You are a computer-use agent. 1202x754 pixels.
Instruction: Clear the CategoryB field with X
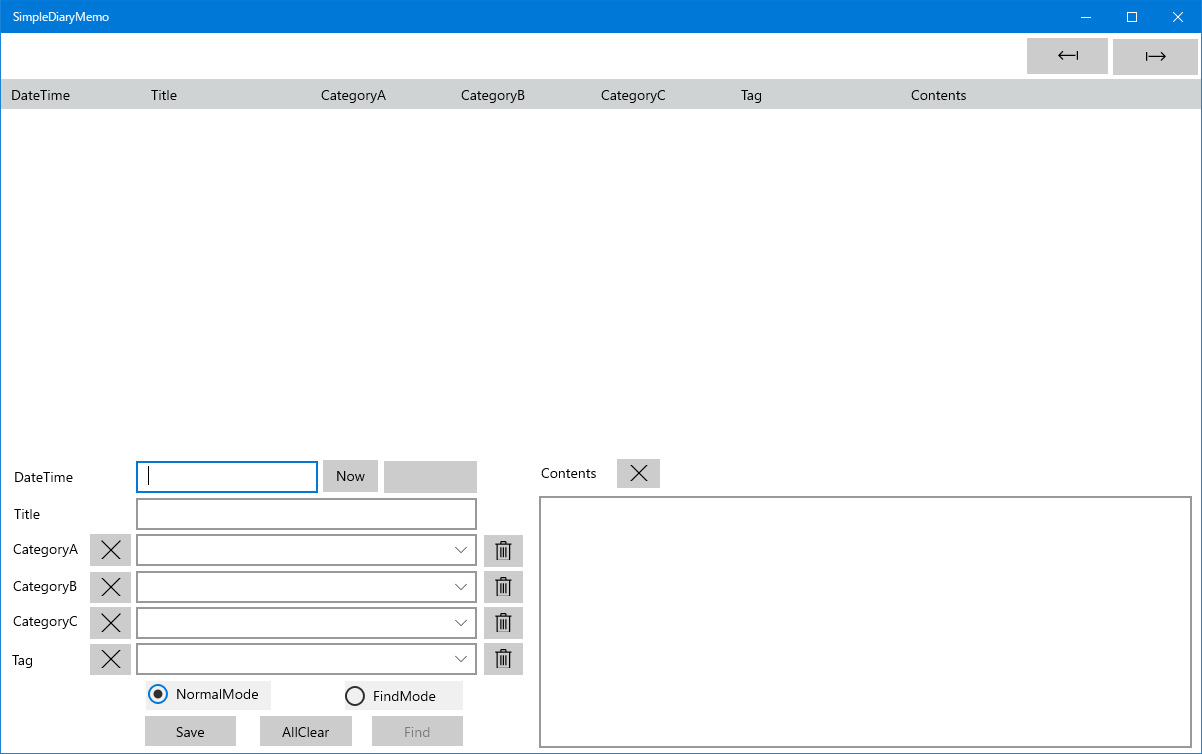110,587
